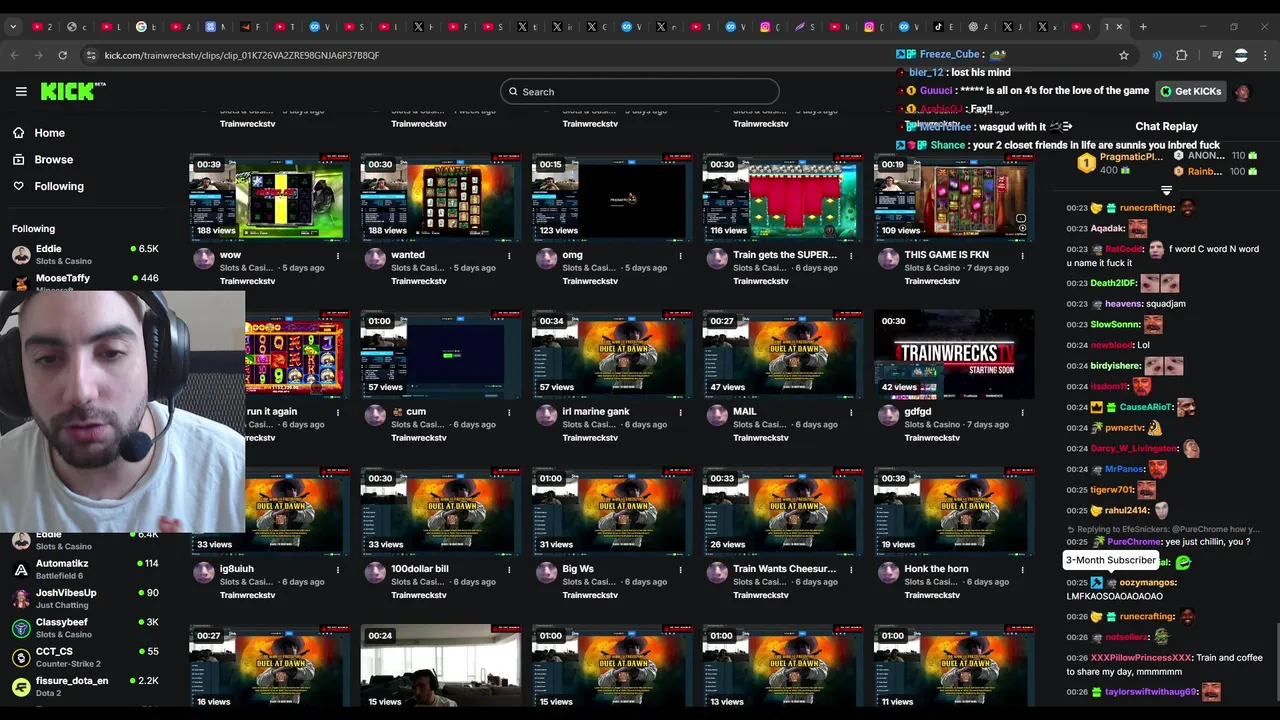Play the 'wanted' clip thumbnail
The height and width of the screenshot is (720, 1280).
[x=441, y=197]
